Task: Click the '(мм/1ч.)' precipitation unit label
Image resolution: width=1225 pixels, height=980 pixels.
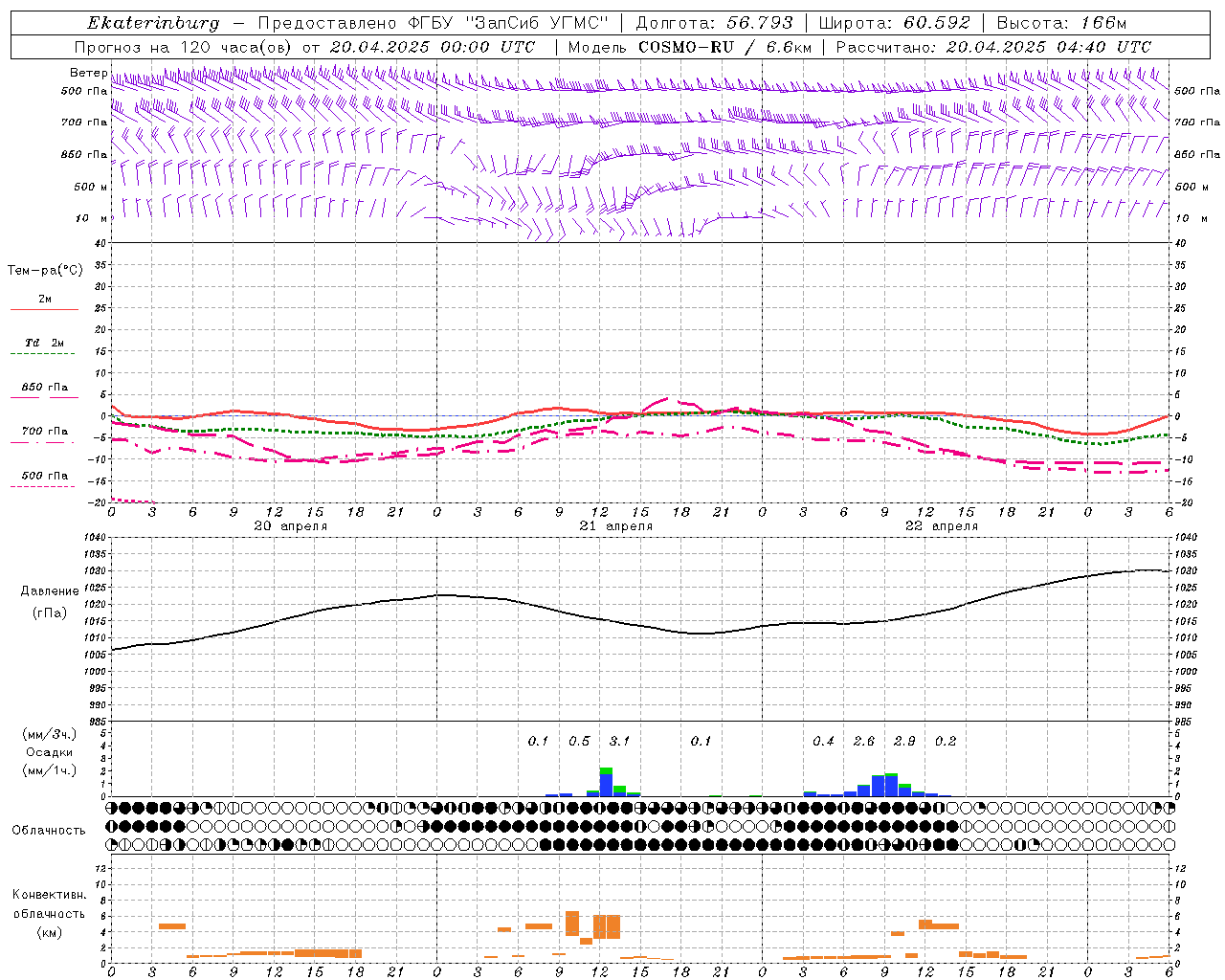Action: 50,770
